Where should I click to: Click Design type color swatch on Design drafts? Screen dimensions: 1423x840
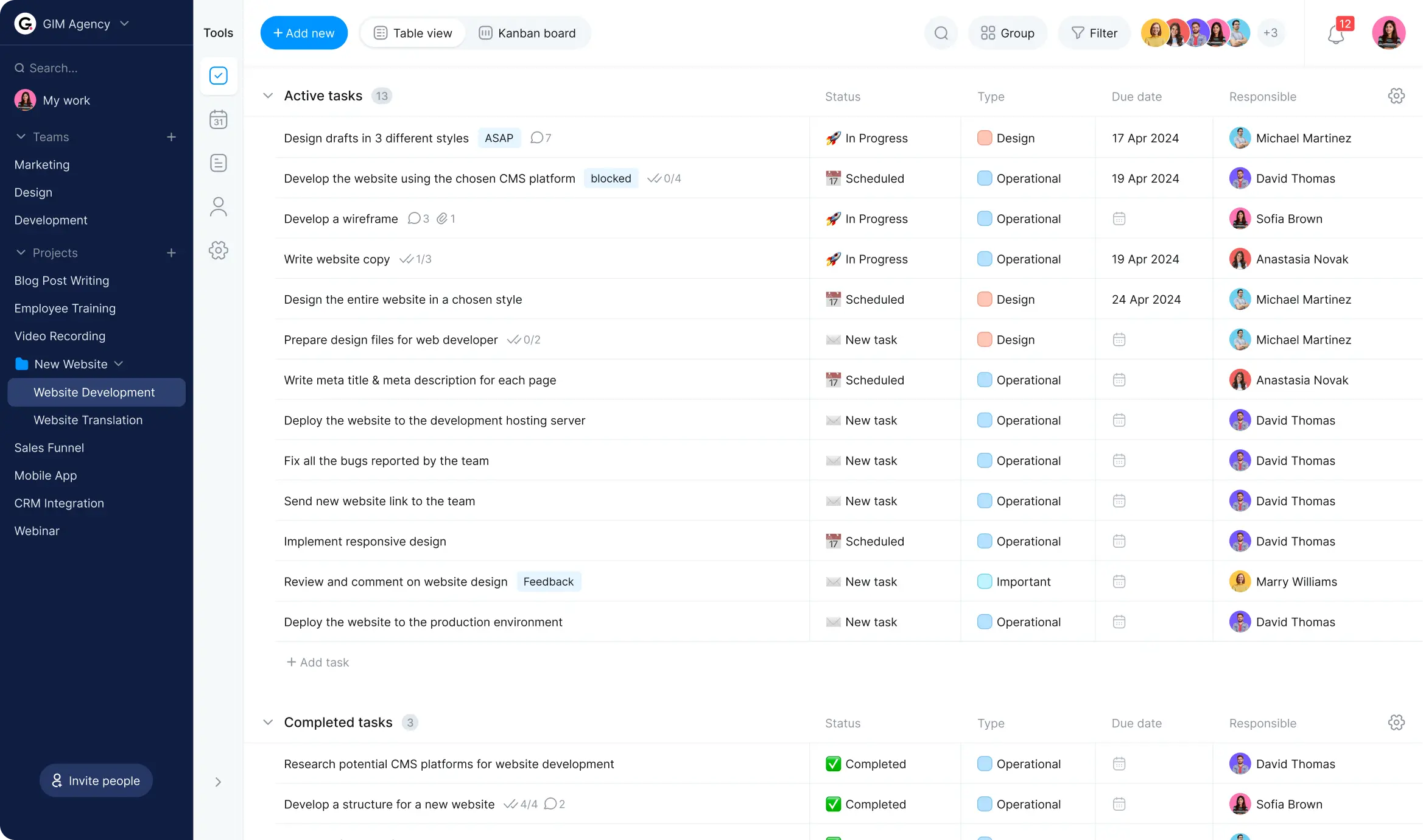(x=985, y=138)
